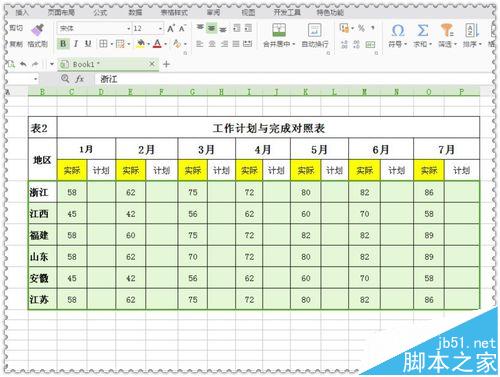This screenshot has height=377, width=500.
Task: Click the Redo arrow icon
Action: (35, 64)
